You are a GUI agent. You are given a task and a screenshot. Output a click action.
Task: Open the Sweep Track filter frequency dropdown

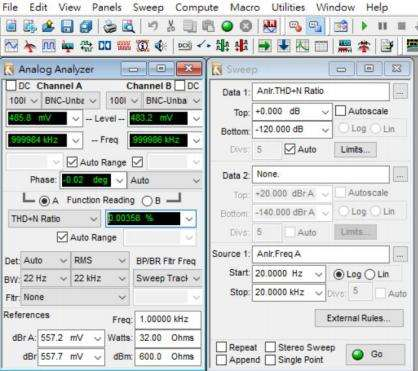(x=168, y=278)
